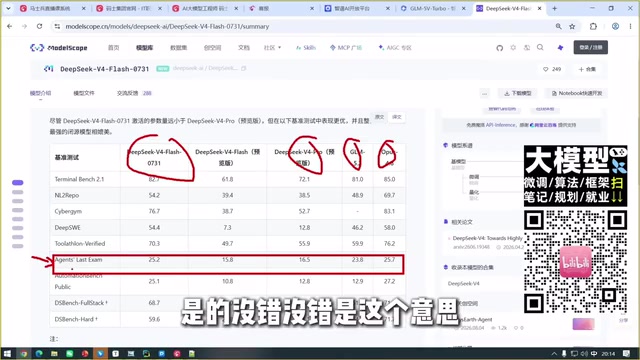Reload the ModelScope page
640x360 pixels.
39,26
